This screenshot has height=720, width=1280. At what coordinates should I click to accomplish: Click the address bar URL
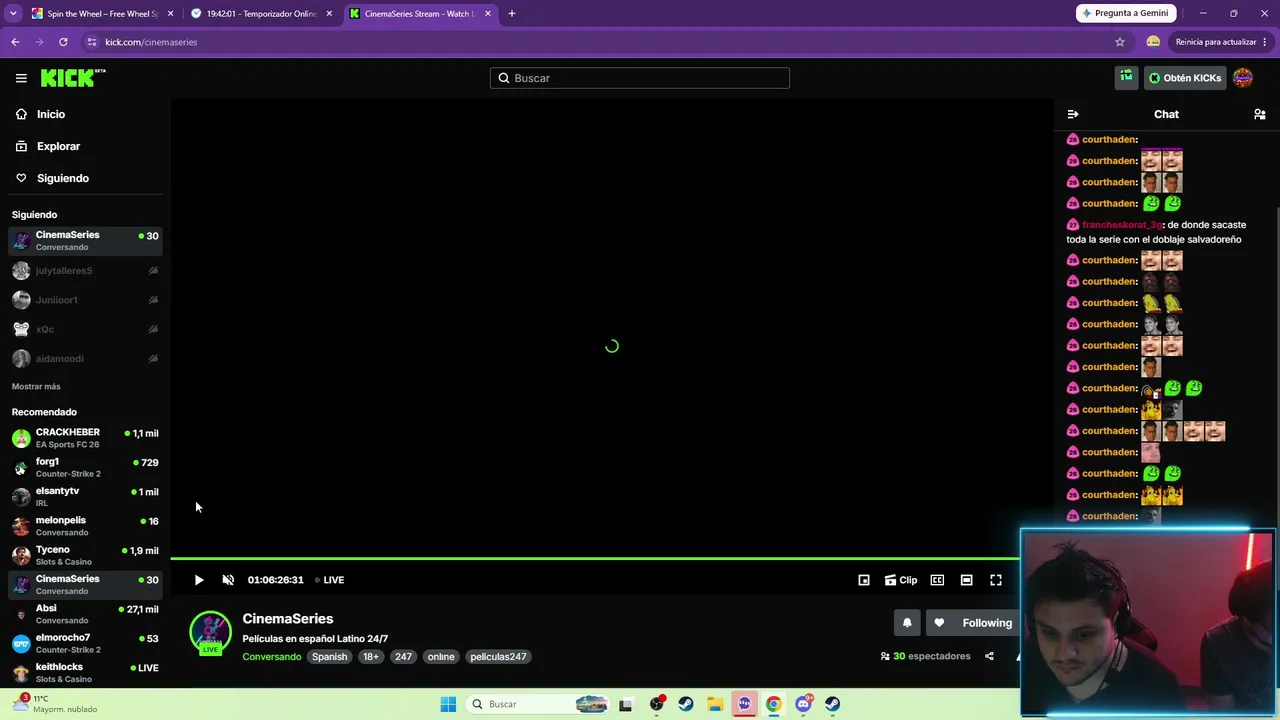coord(151,42)
